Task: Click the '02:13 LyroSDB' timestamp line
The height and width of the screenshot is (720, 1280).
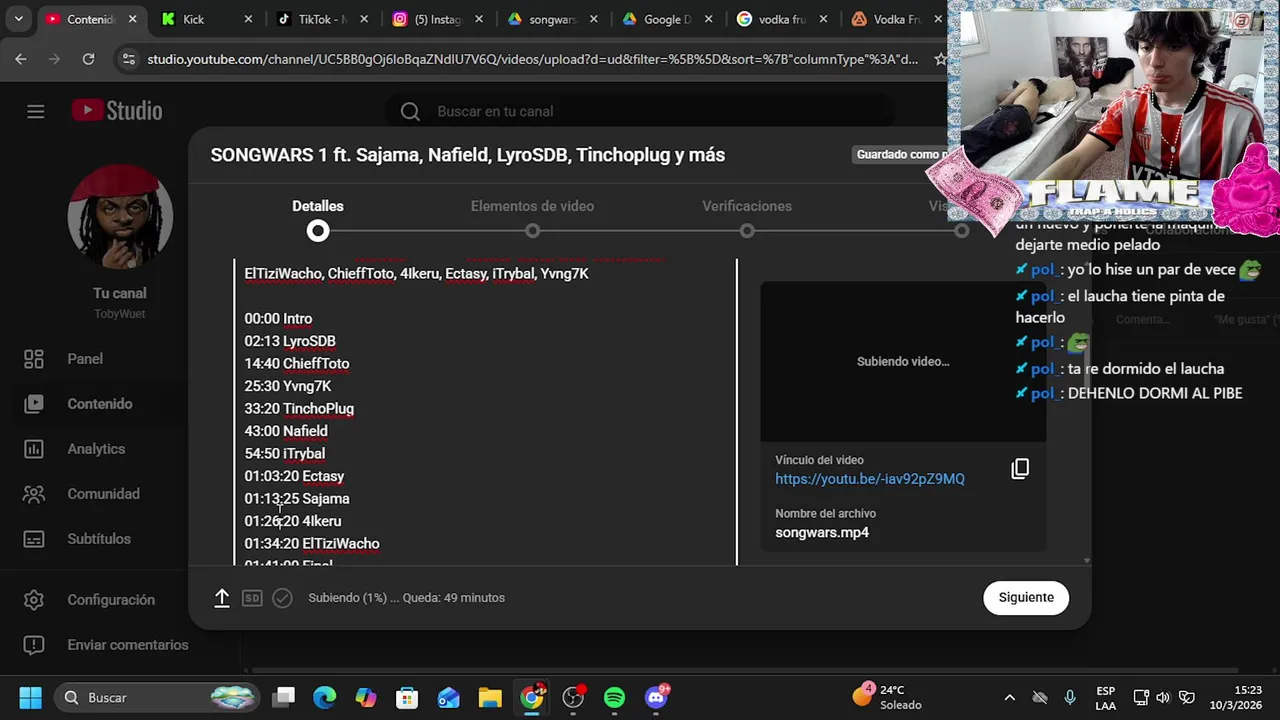Action: (290, 341)
